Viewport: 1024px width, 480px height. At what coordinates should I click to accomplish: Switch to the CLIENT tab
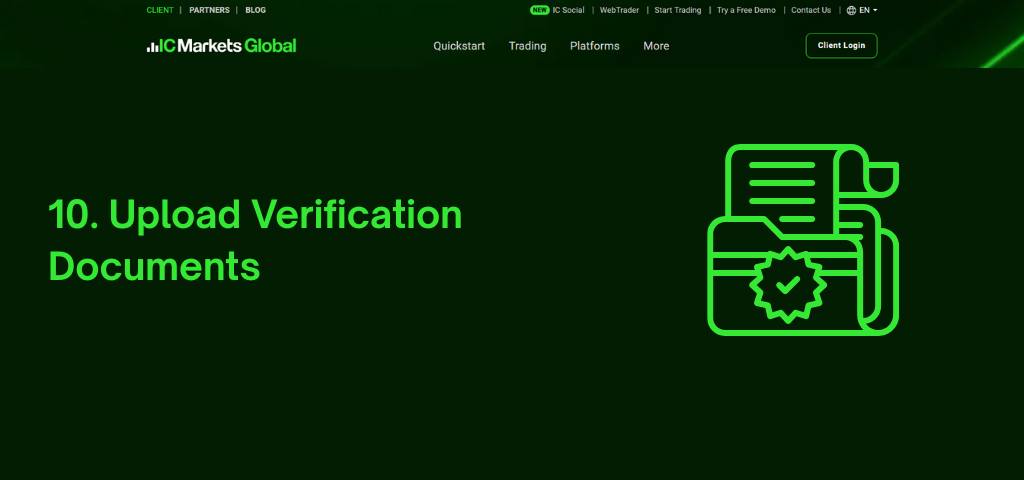(x=160, y=10)
